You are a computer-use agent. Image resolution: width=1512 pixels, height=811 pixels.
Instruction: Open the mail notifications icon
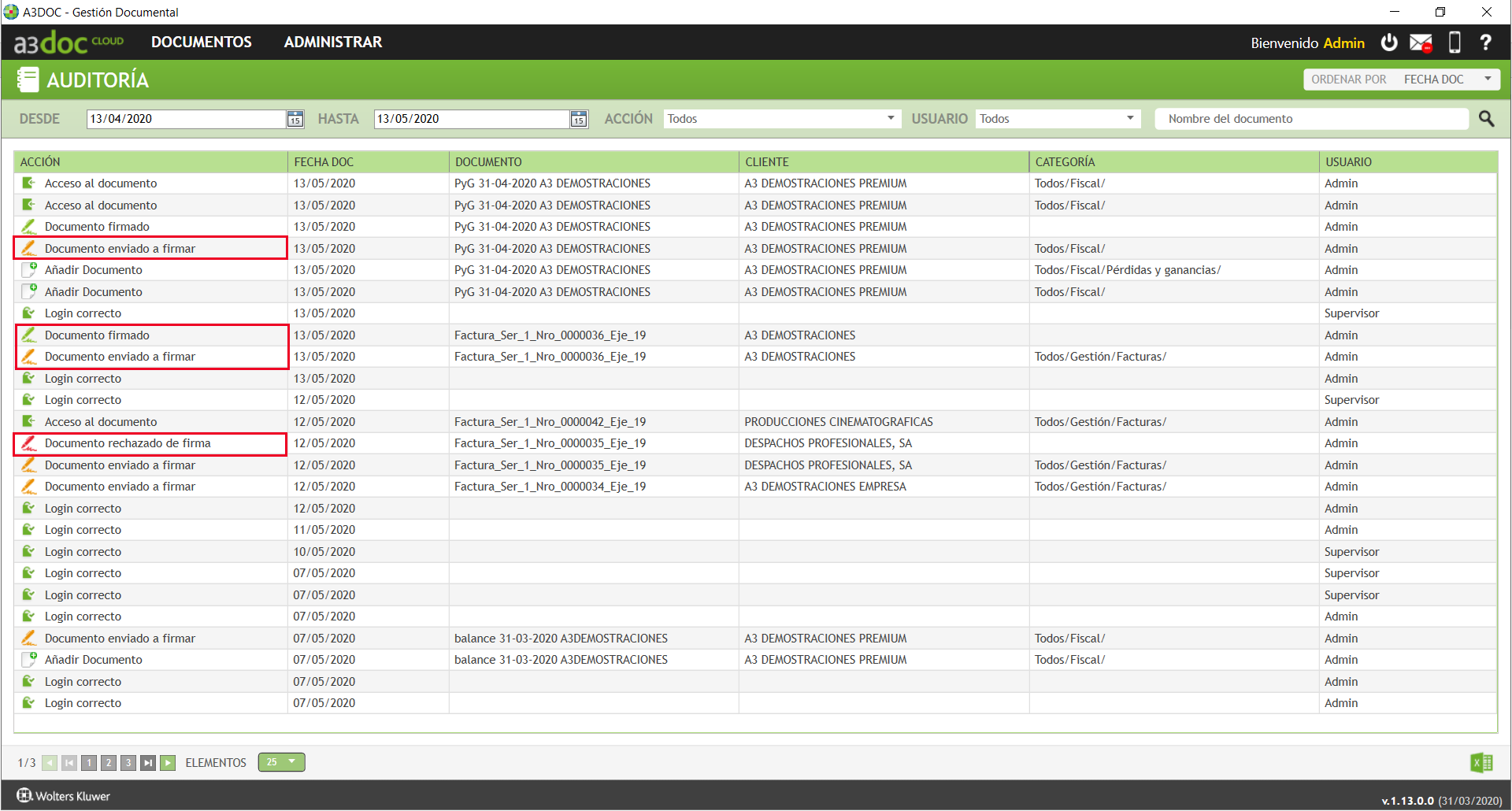[1421, 43]
